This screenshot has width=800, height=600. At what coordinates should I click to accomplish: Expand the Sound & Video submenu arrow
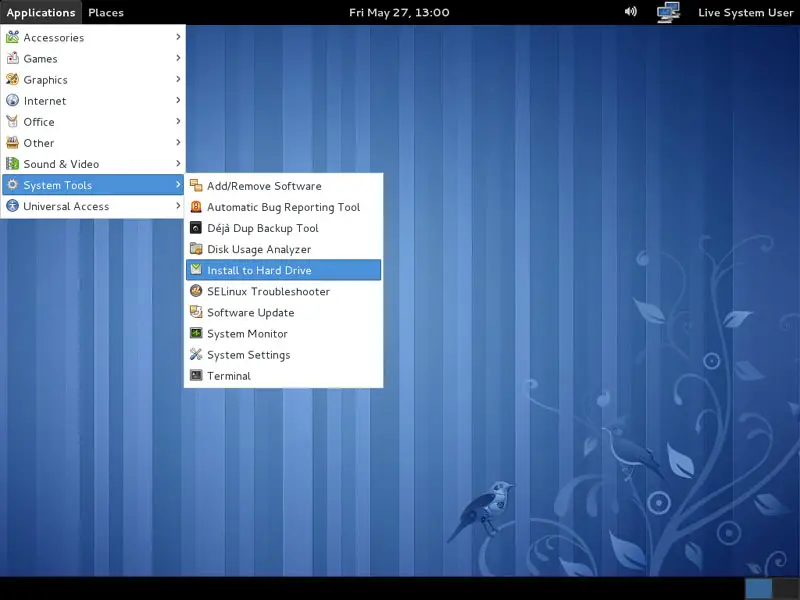click(x=178, y=163)
